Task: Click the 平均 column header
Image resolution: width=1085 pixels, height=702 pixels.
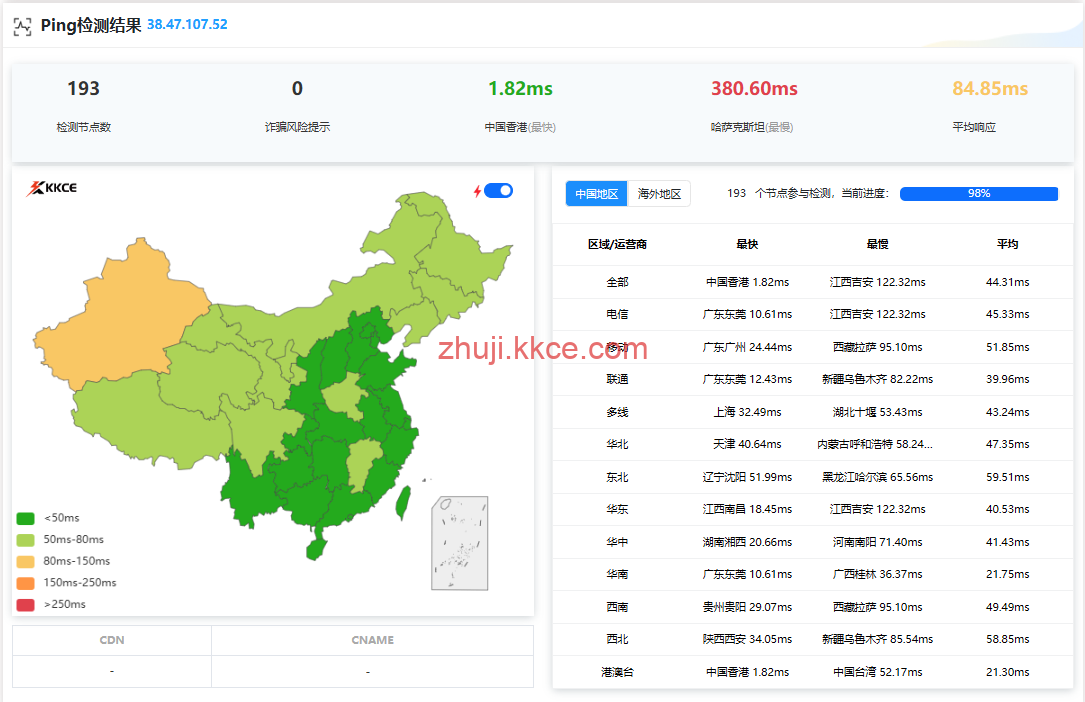Action: coord(1007,244)
